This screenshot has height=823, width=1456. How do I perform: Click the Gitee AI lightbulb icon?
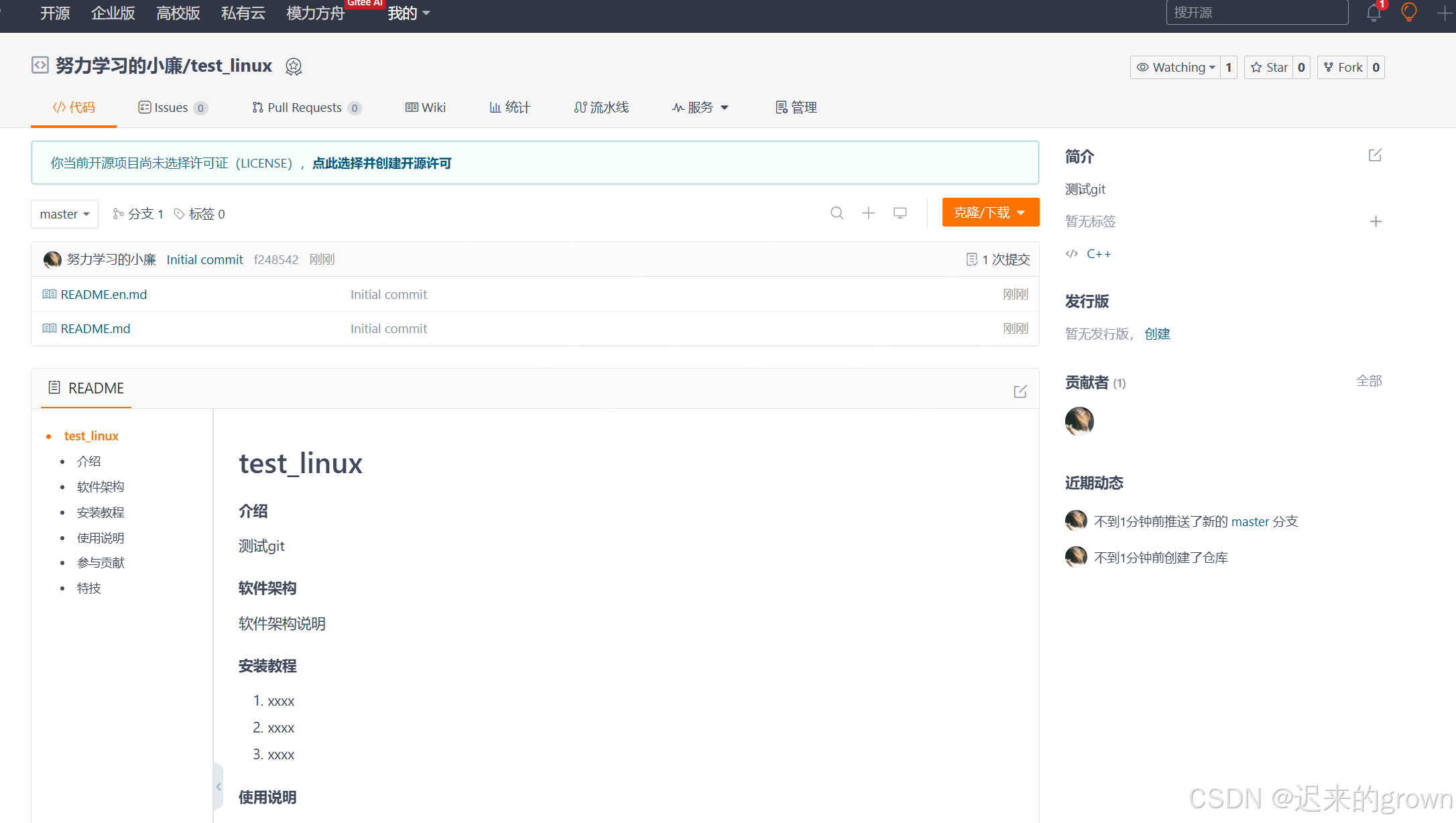[x=1409, y=12]
